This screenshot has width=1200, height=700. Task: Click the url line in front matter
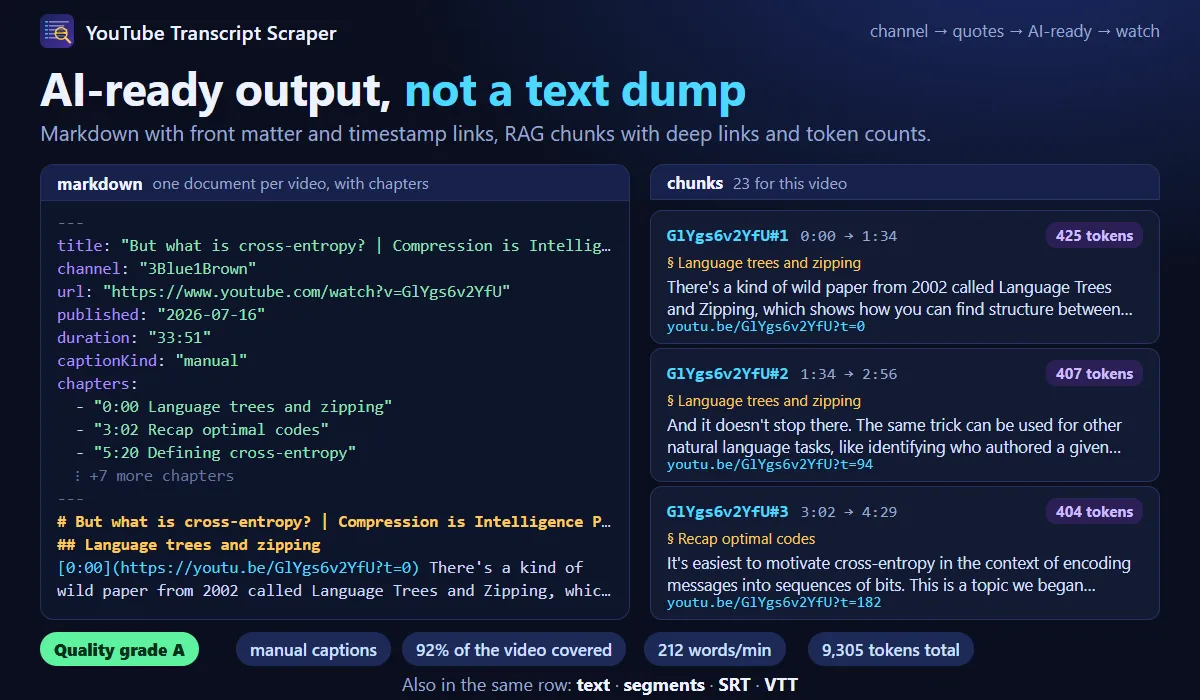pyautogui.click(x=284, y=292)
